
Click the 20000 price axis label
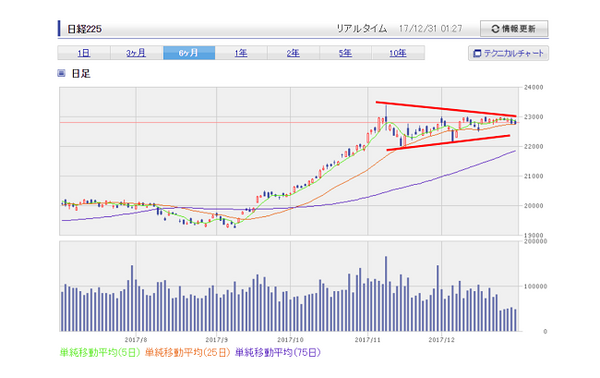coord(533,206)
